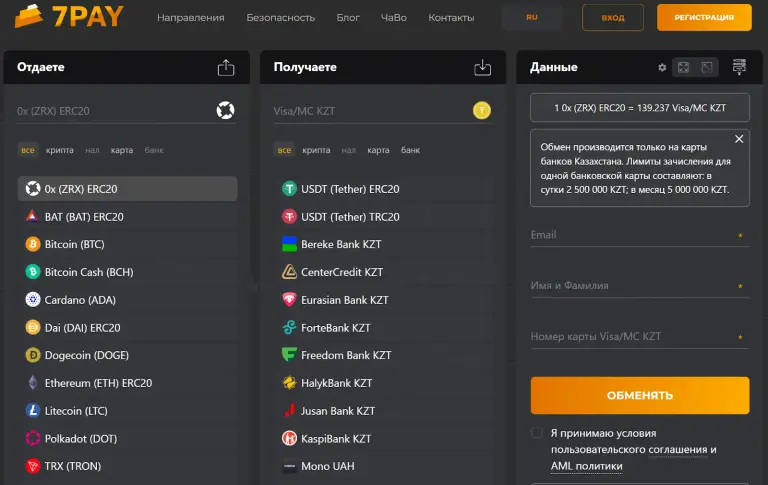Click the Bitcoin orange icon
This screenshot has height=485, width=768.
click(x=32, y=244)
